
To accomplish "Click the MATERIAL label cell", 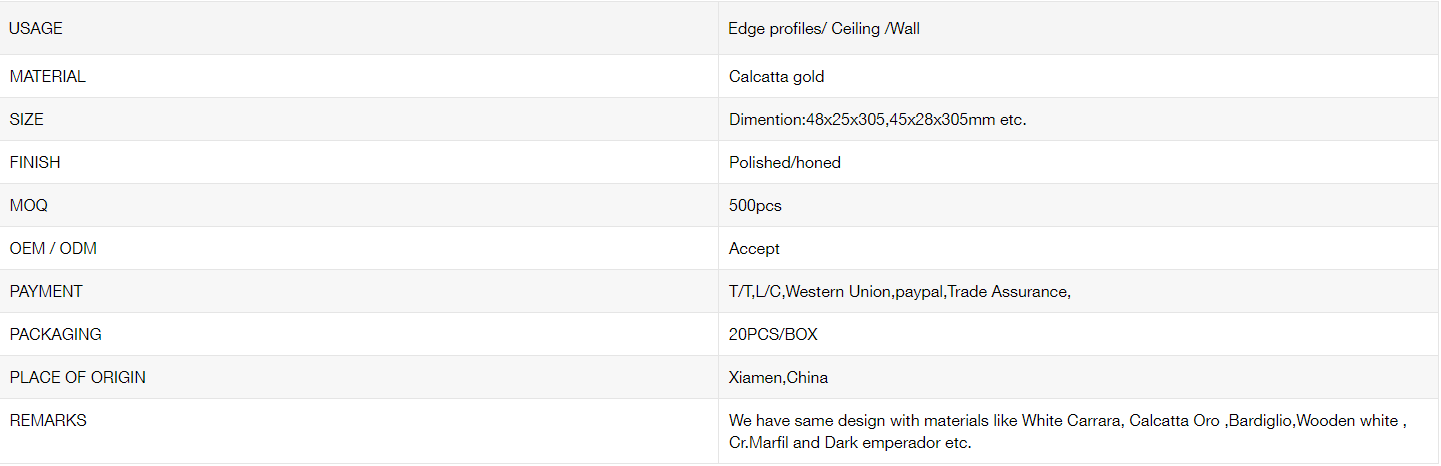I will click(47, 76).
